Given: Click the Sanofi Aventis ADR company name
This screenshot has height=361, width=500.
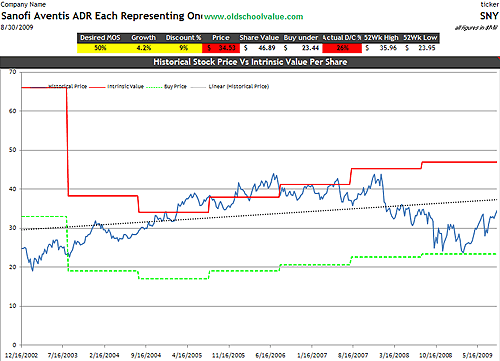Looking at the screenshot, I should (102, 16).
